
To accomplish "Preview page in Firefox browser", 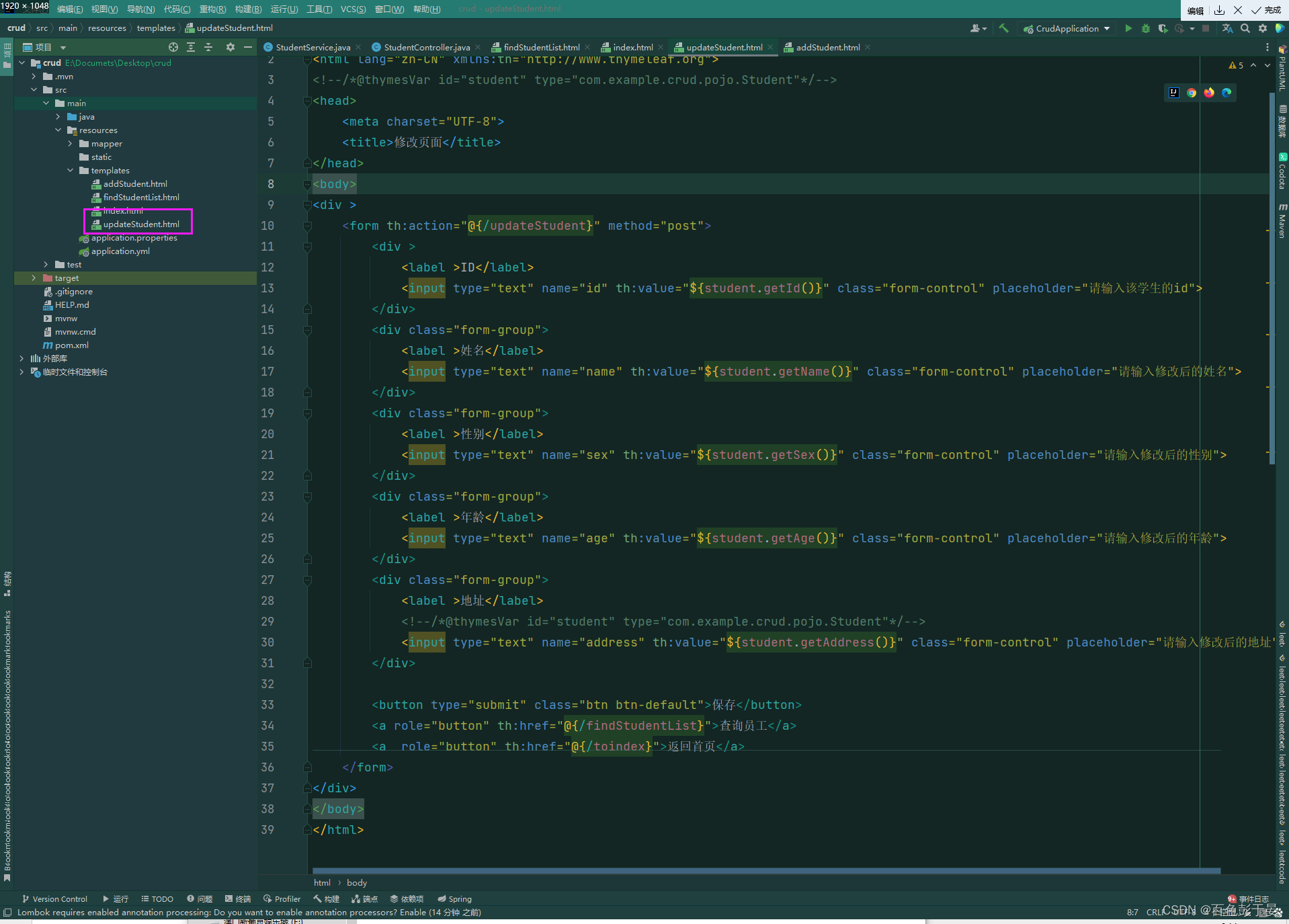I will tap(1209, 93).
